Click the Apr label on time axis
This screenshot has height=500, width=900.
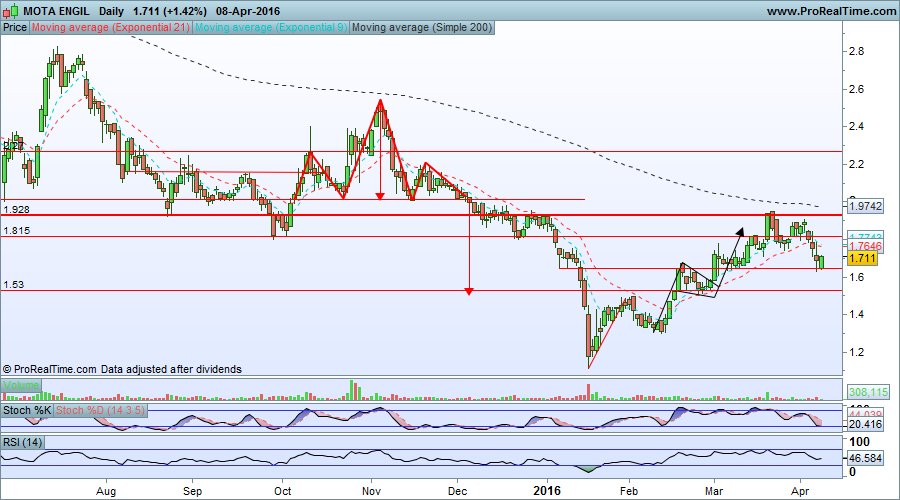800,491
